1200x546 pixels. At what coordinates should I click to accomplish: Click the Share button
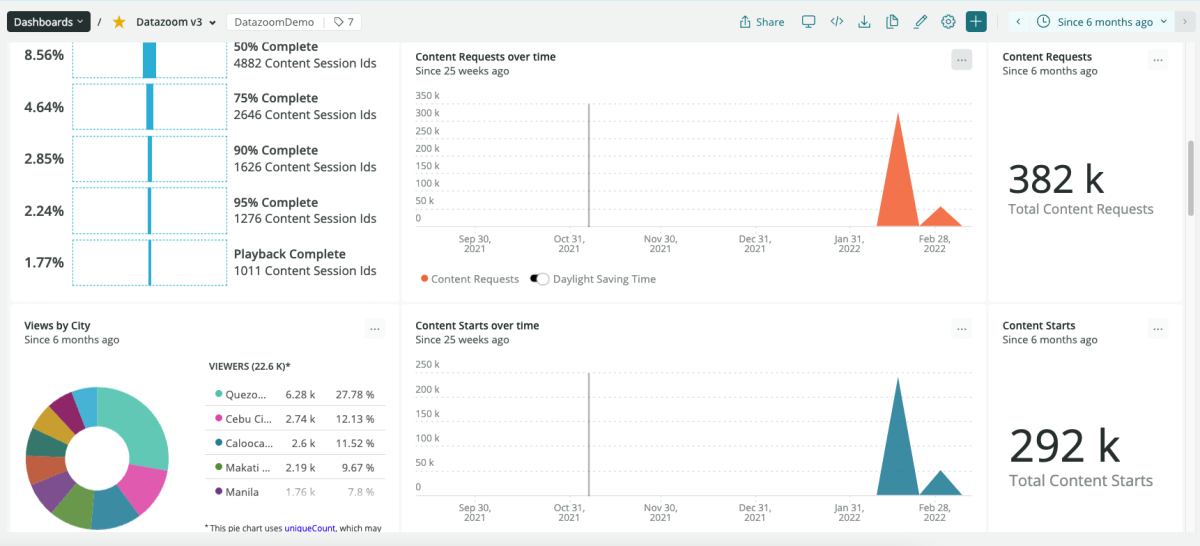762,22
